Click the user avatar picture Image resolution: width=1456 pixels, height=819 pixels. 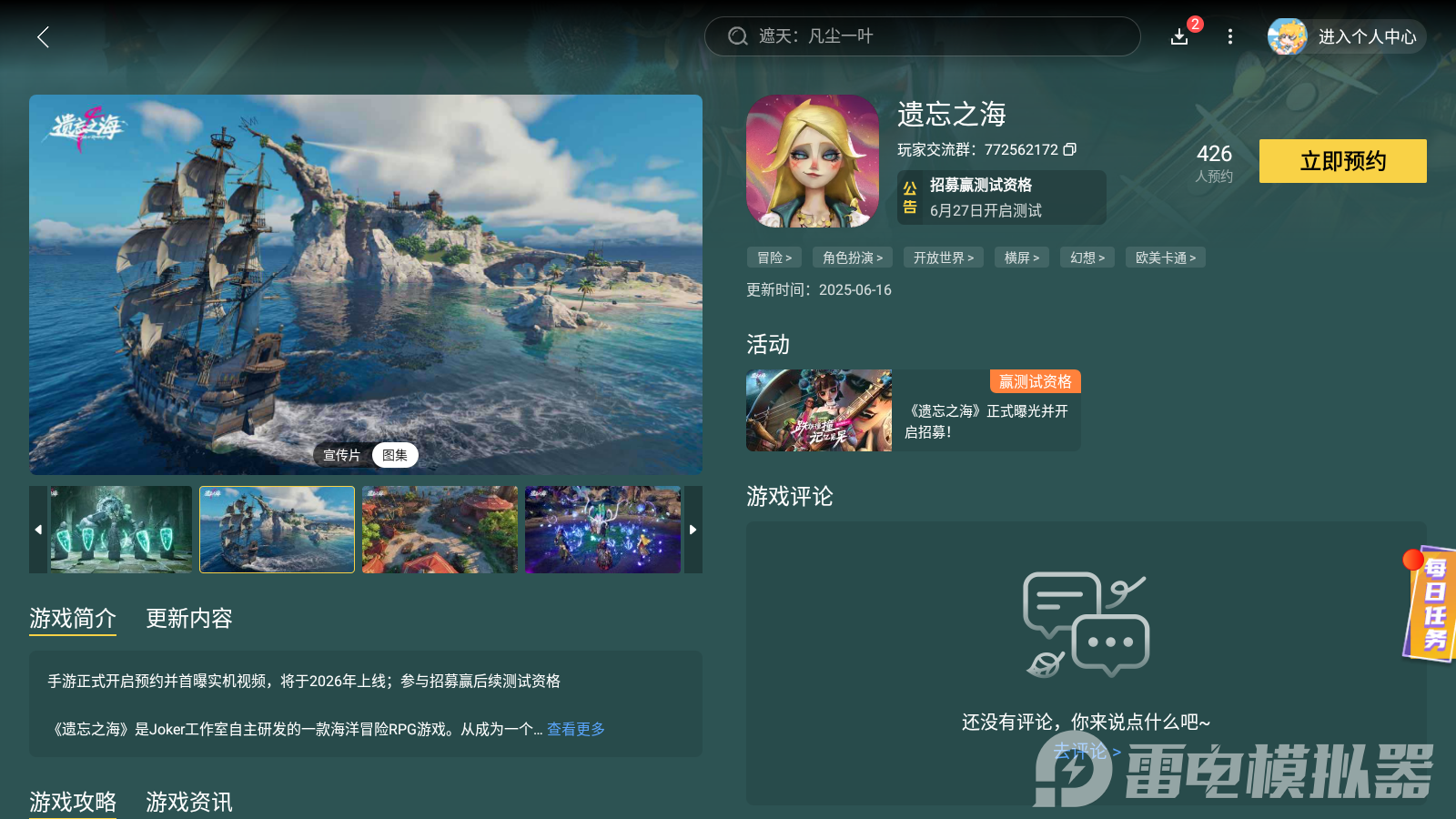1288,37
